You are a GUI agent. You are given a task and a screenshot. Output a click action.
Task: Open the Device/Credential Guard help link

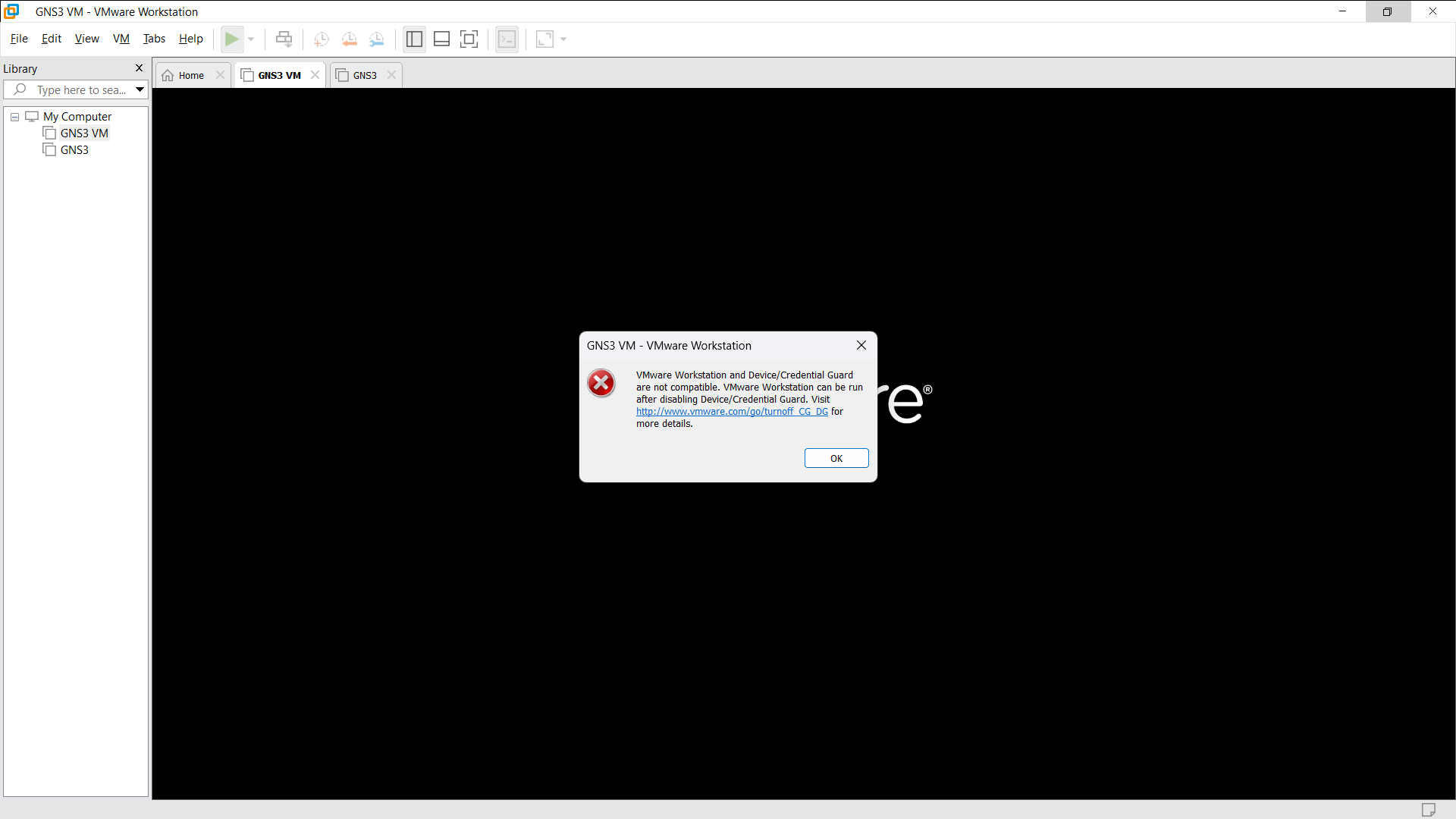pos(731,411)
